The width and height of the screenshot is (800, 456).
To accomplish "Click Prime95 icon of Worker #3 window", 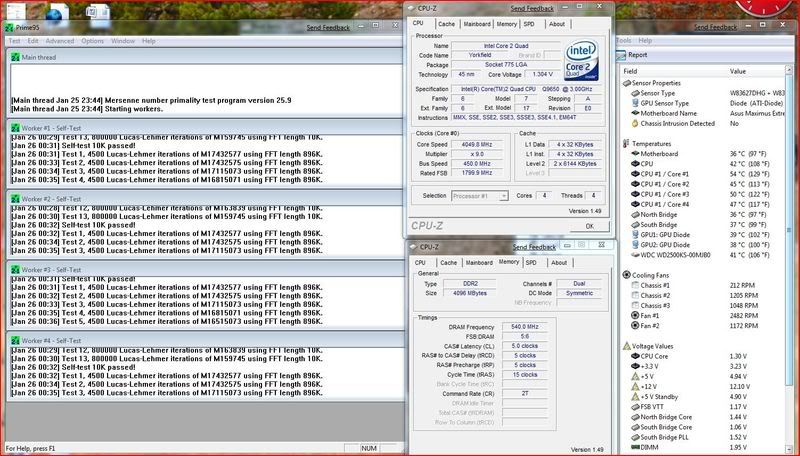I will click(x=15, y=269).
